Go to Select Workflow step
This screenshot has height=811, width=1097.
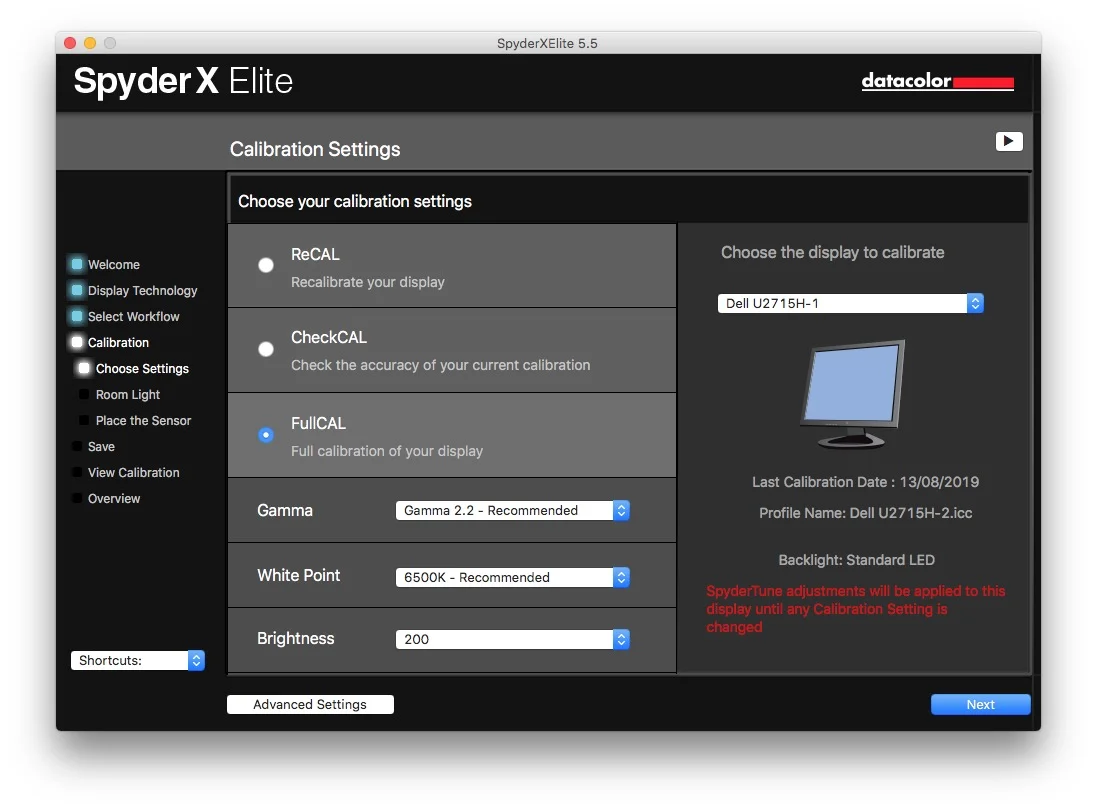[134, 316]
